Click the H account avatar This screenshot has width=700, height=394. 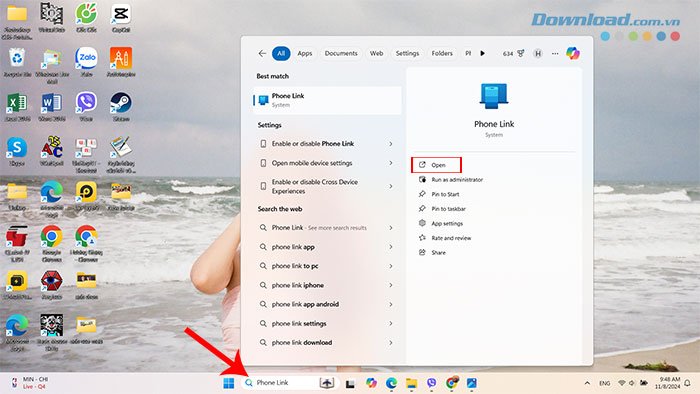point(538,54)
